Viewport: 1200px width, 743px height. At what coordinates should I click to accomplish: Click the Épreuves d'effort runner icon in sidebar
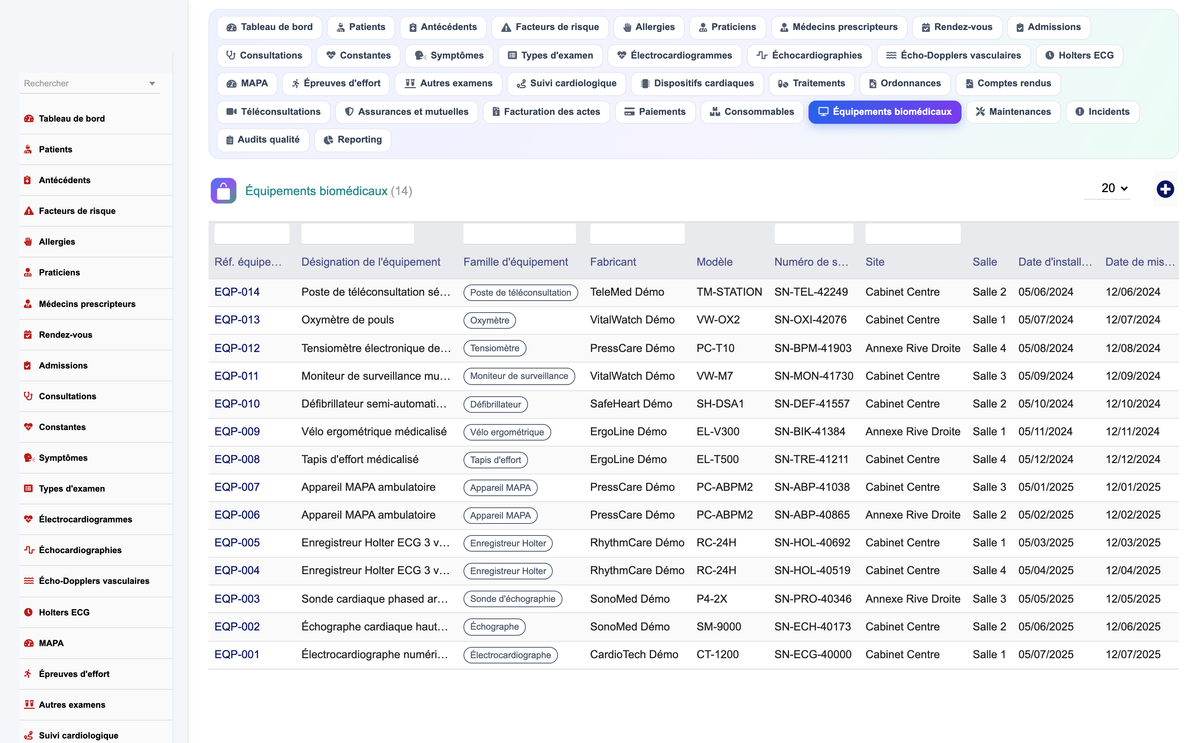28,674
